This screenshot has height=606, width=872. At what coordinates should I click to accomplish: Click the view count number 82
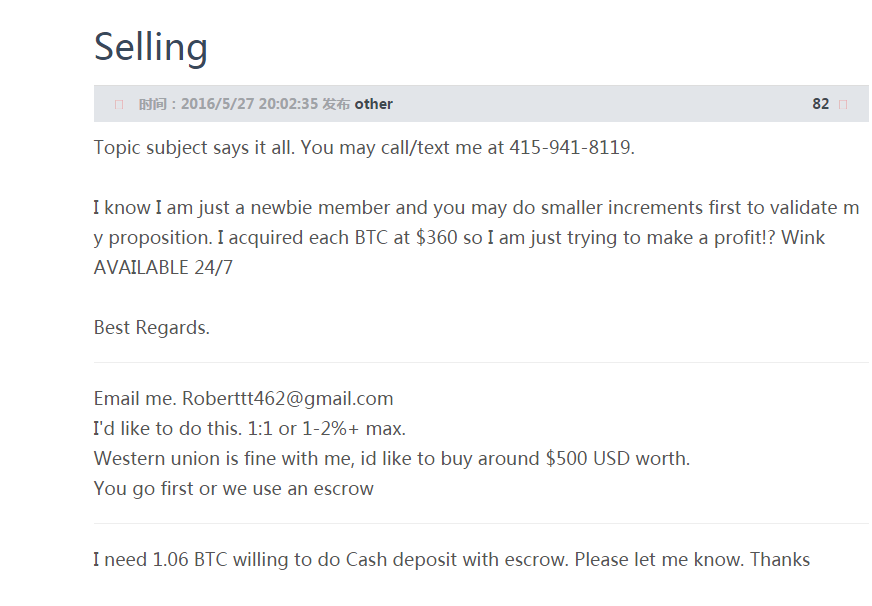pyautogui.click(x=820, y=104)
